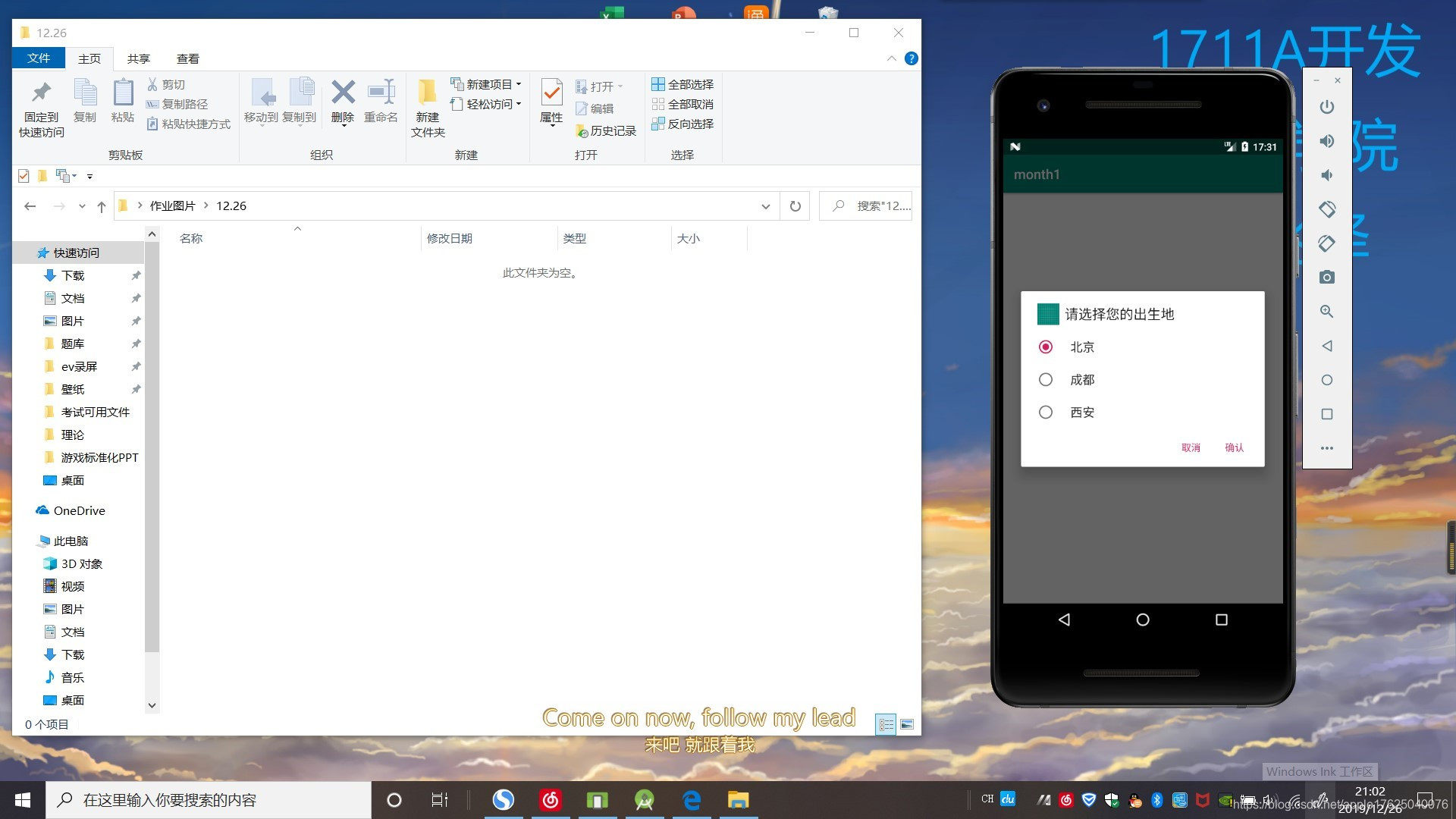Viewport: 1456px width, 819px height.
Task: Click the emulator power button icon
Action: click(x=1326, y=107)
